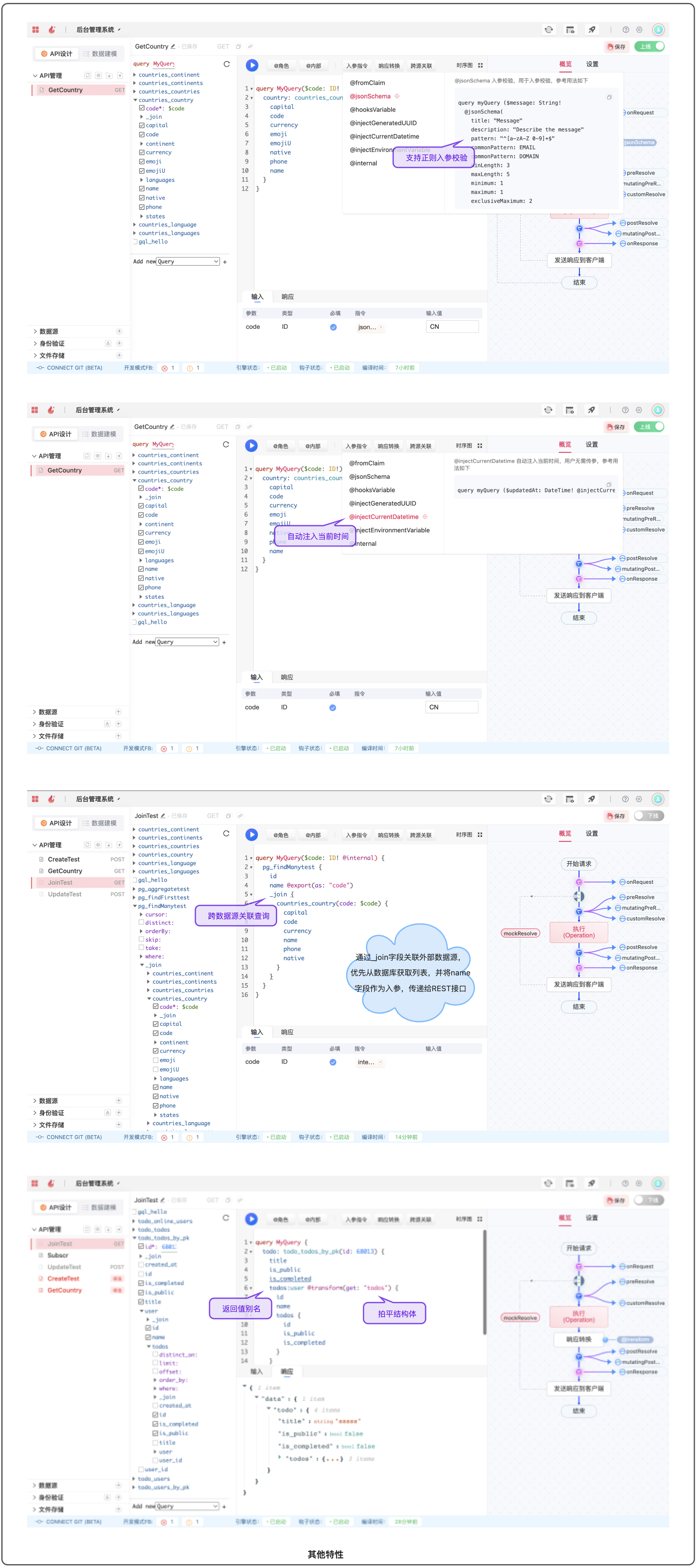The height and width of the screenshot is (1568, 698).
Task: Select @fromClaim above the red @jsonSchema entry
Action: pyautogui.click(x=367, y=83)
